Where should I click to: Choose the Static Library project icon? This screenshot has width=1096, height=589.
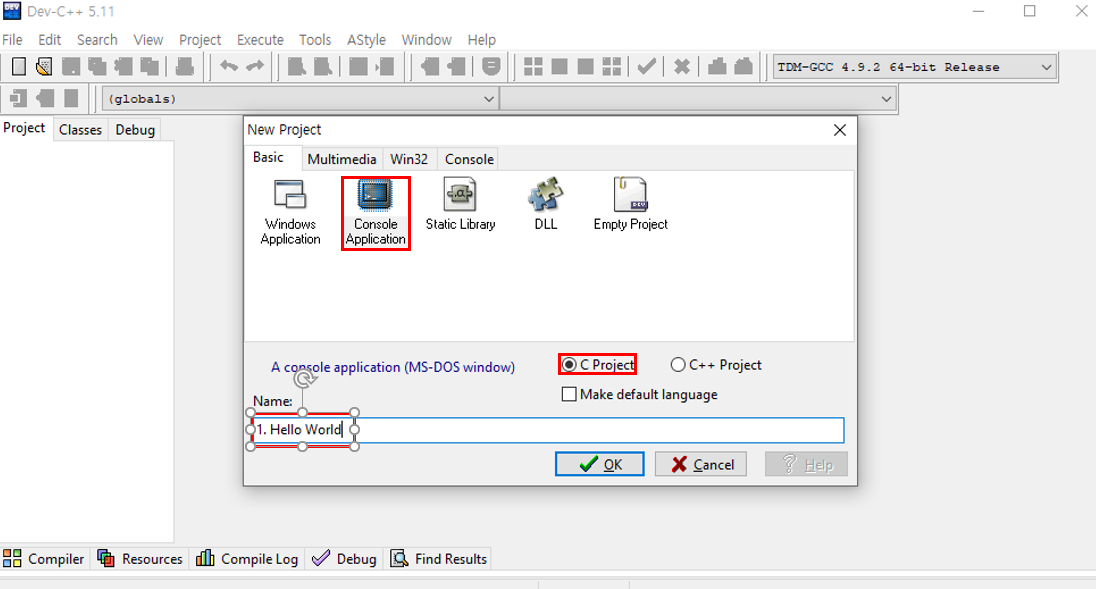[460, 205]
